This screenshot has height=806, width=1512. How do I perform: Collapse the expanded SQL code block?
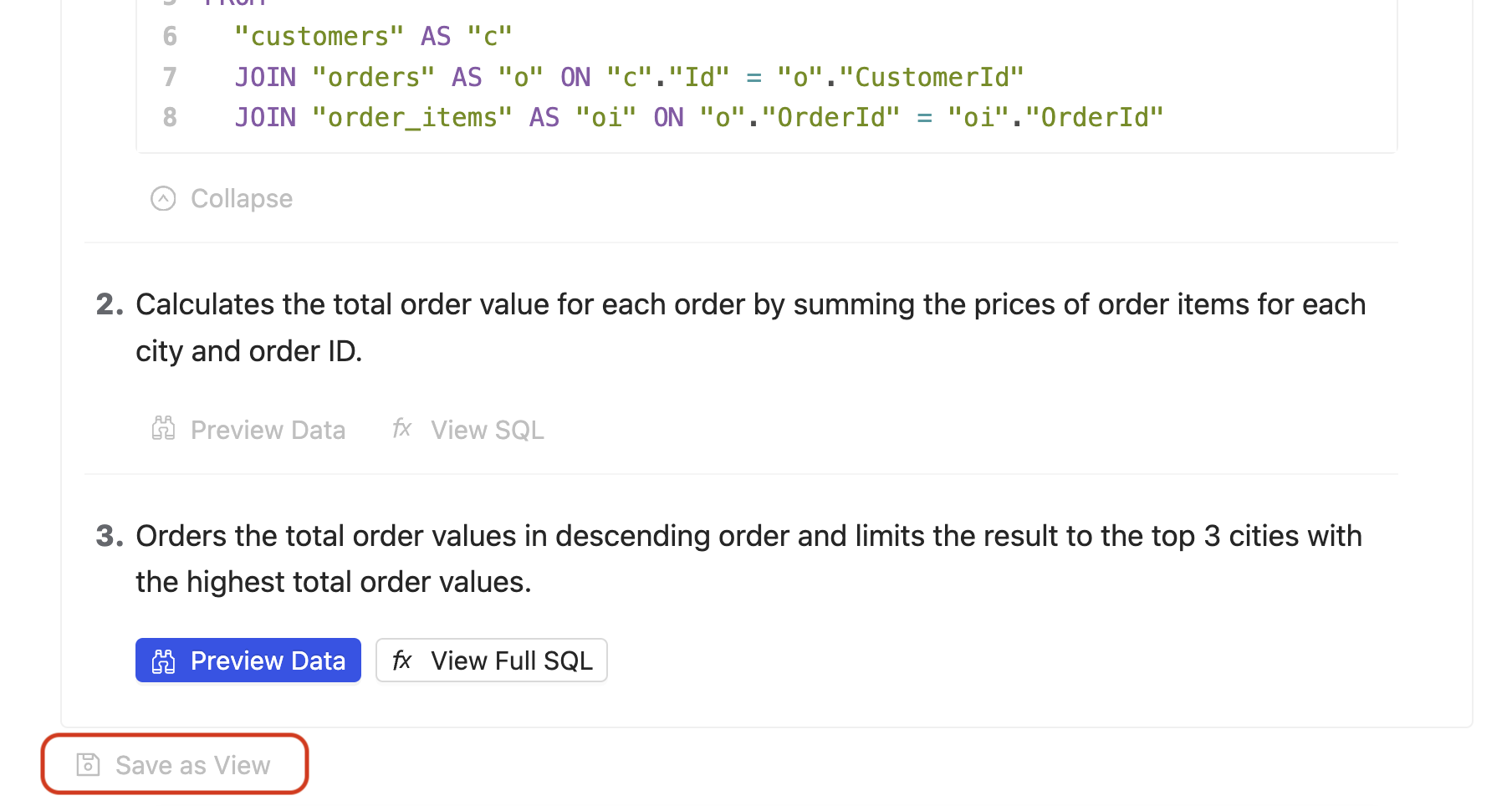[222, 198]
